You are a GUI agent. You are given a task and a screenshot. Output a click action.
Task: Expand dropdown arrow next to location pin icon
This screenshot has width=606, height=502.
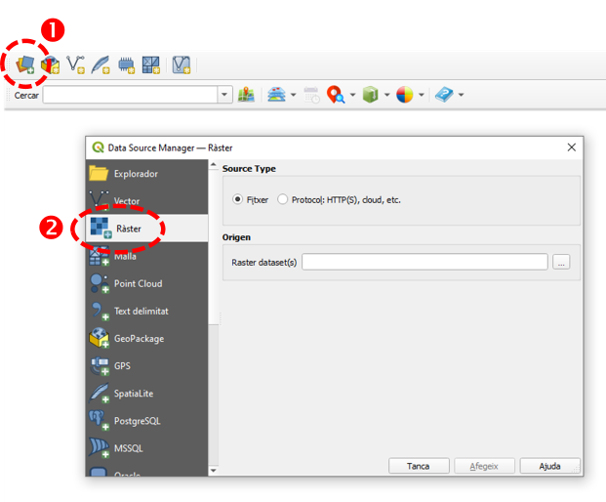pyautogui.click(x=352, y=95)
